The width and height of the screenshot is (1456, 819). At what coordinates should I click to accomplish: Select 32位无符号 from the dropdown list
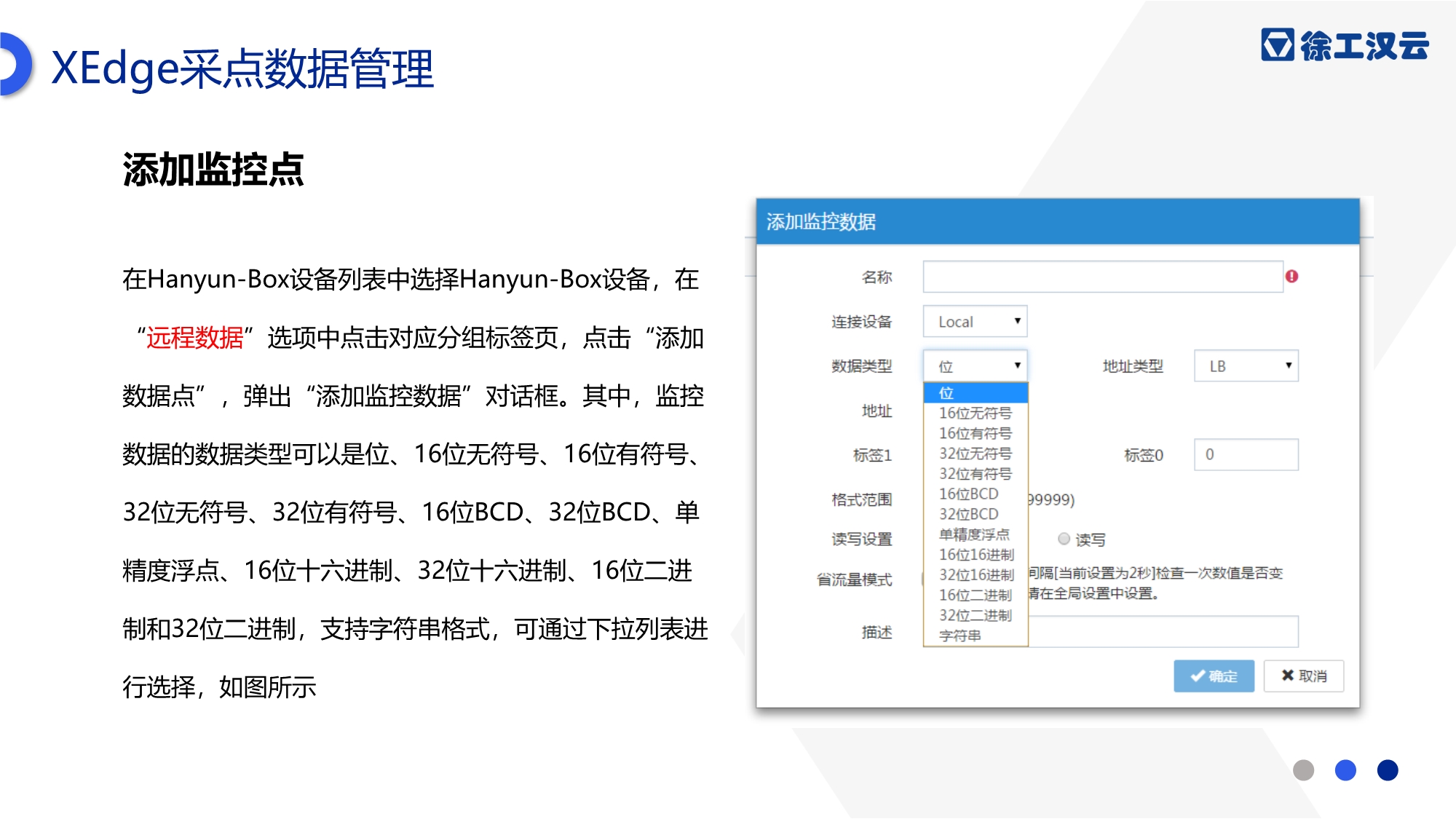(x=976, y=454)
